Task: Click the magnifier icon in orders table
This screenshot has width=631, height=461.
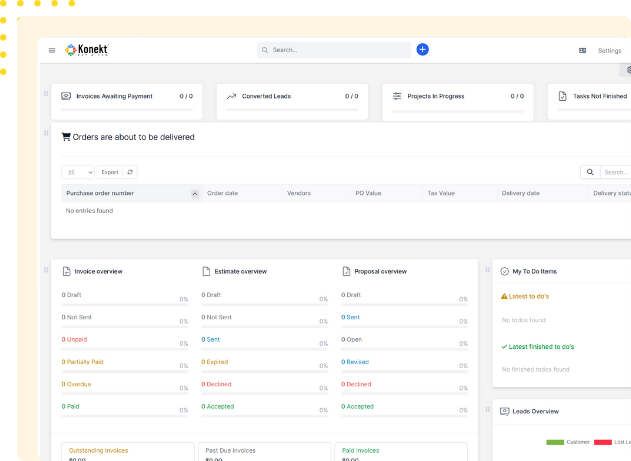Action: click(590, 172)
